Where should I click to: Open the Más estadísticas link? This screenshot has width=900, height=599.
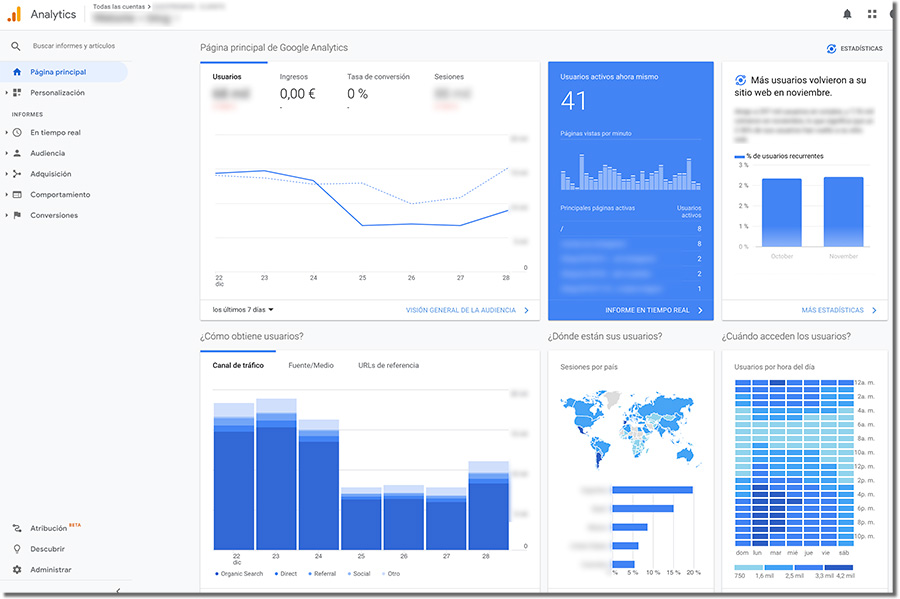pos(832,310)
